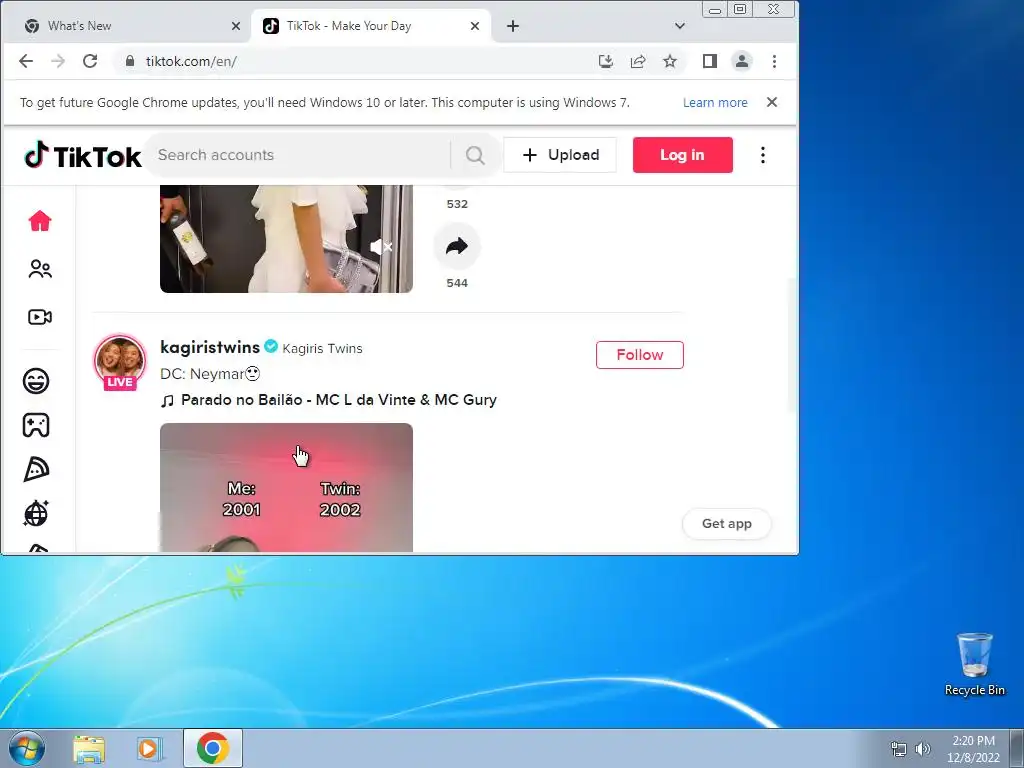The image size is (1024, 768).
Task: Open the TikTok more options menu
Action: (763, 155)
